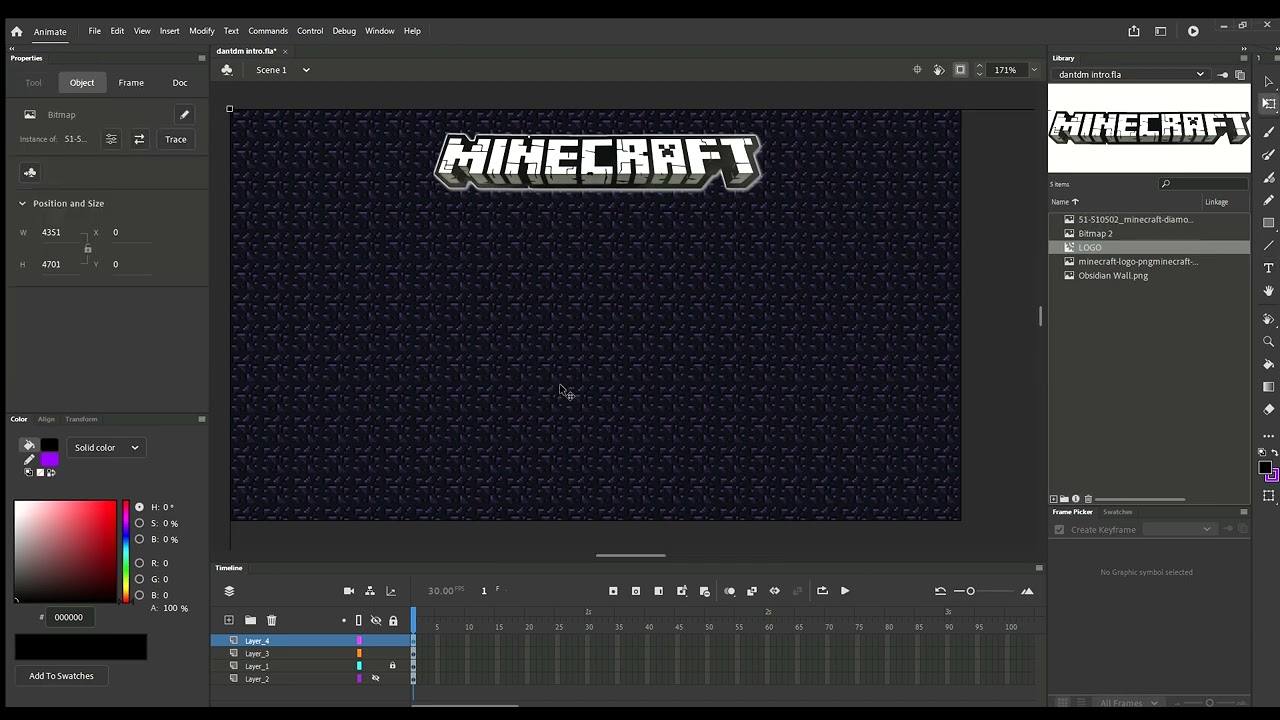Open layer depth graph icon
This screenshot has width=1280, height=720.
tap(391, 591)
